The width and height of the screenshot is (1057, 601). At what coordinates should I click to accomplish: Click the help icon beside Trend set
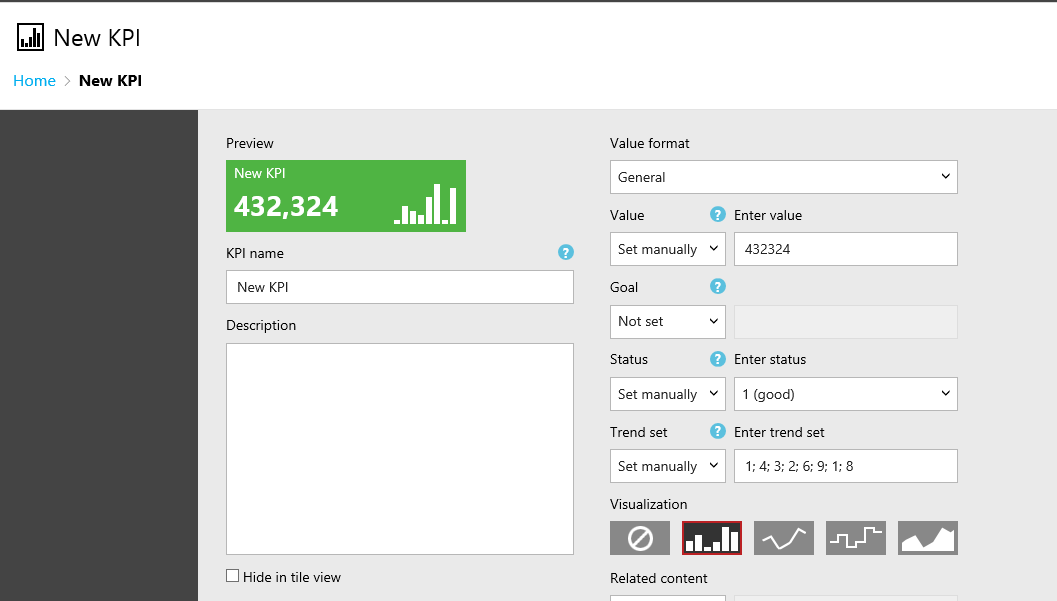(x=717, y=432)
